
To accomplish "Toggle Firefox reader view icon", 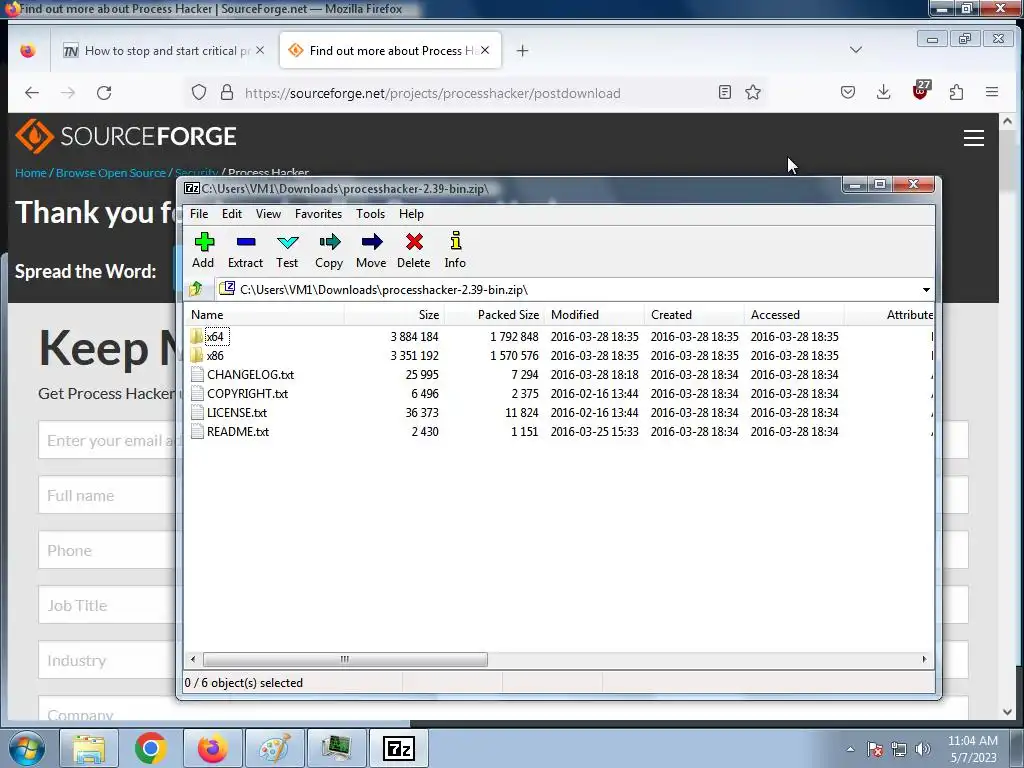I will pos(725,93).
